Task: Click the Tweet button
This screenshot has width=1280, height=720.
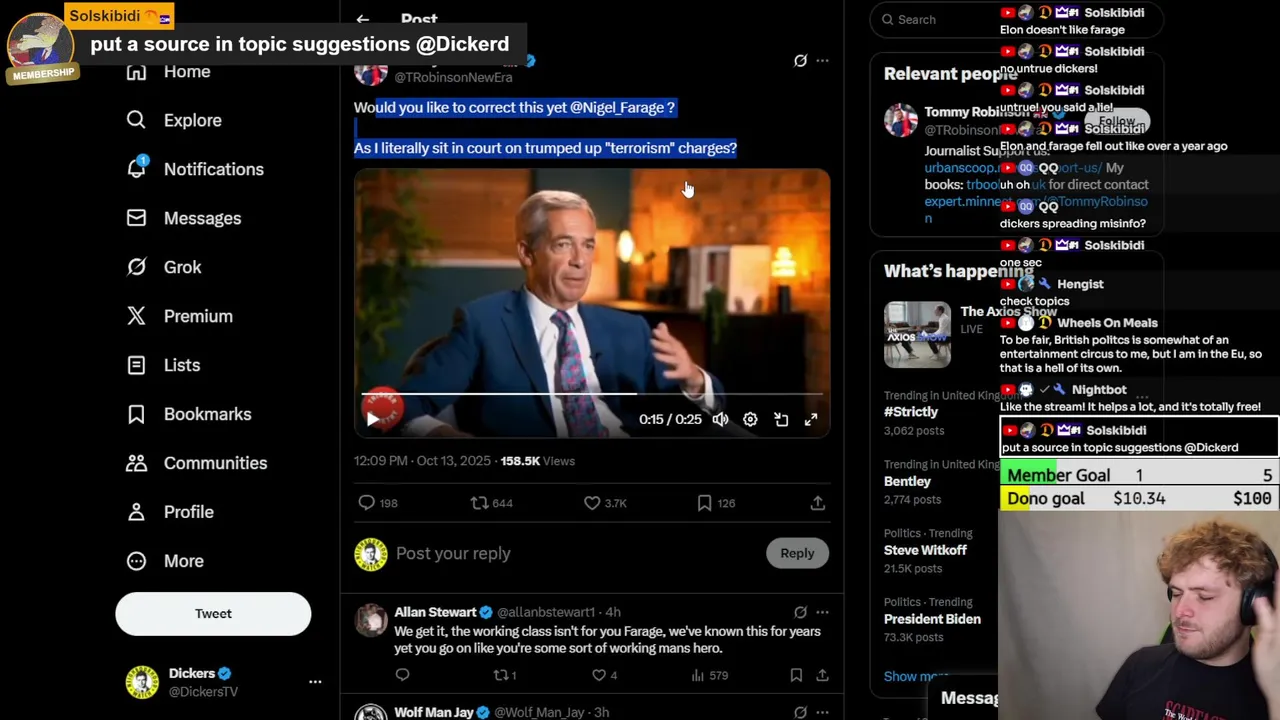Action: click(x=213, y=614)
